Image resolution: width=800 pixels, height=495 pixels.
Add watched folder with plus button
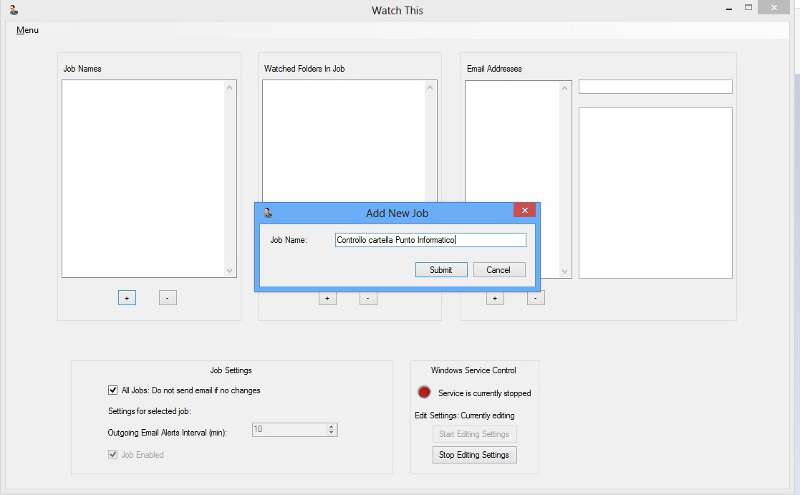(x=327, y=297)
